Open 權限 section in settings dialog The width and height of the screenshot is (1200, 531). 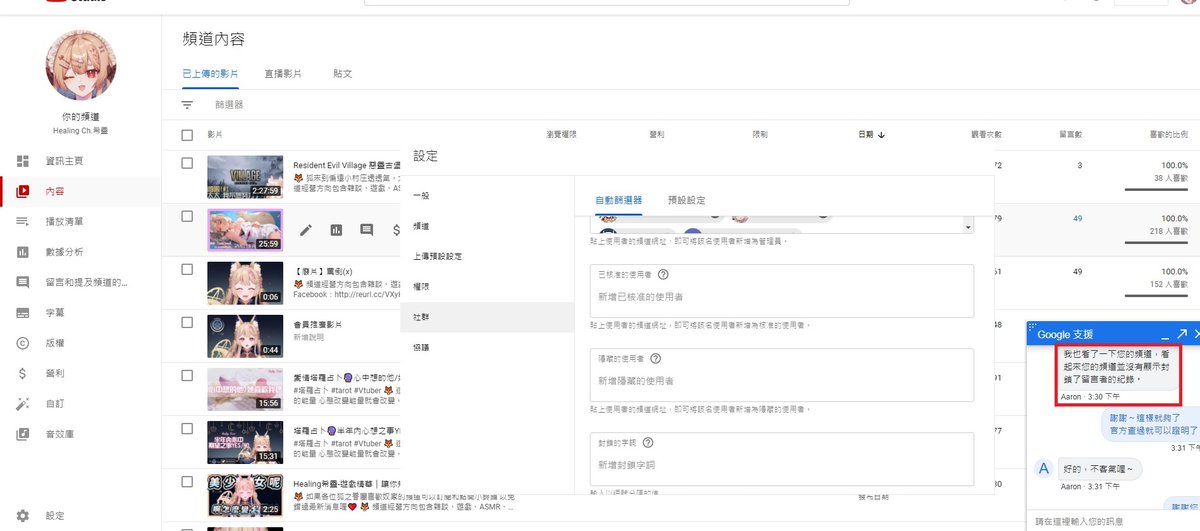tap(487, 287)
